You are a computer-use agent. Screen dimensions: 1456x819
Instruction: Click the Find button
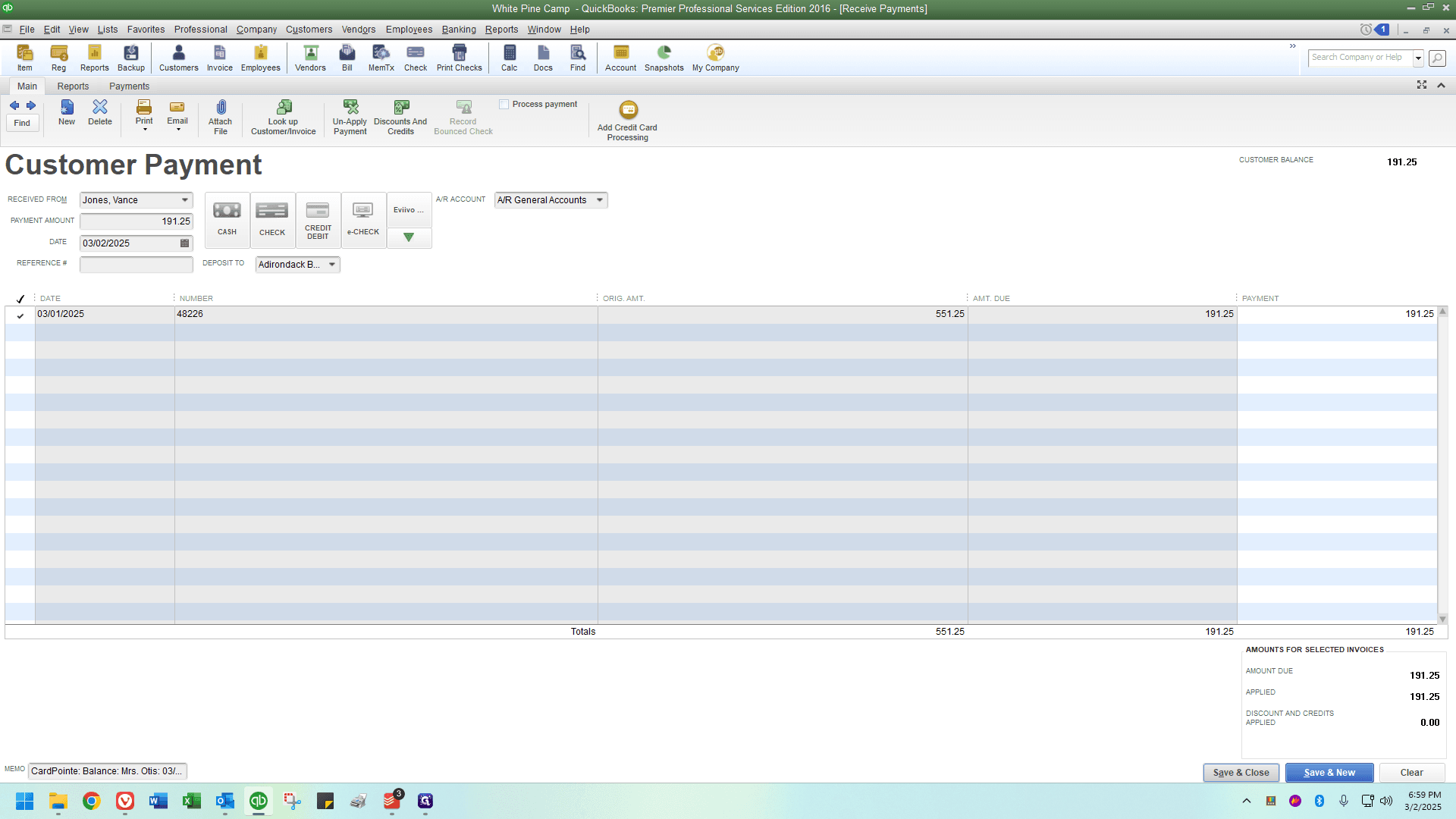tap(22, 123)
